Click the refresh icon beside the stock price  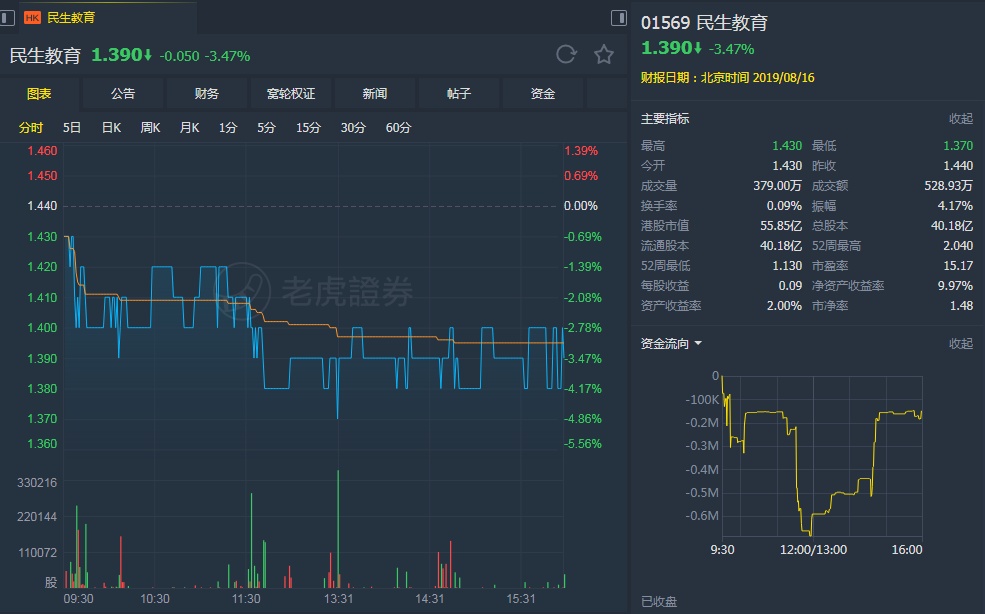pyautogui.click(x=566, y=54)
